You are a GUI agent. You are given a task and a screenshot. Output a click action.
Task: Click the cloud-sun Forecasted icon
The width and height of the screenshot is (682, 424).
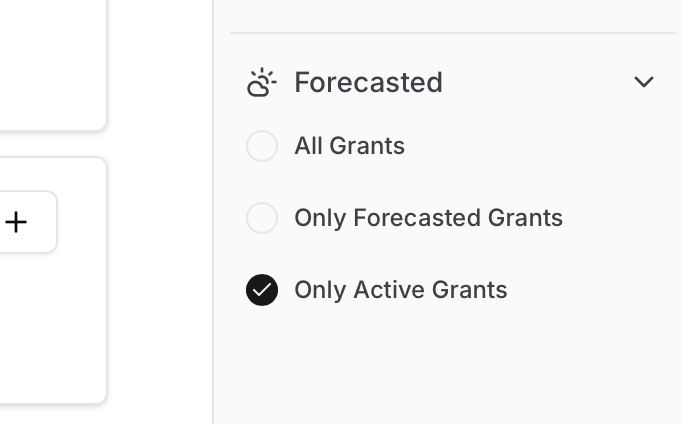click(261, 82)
